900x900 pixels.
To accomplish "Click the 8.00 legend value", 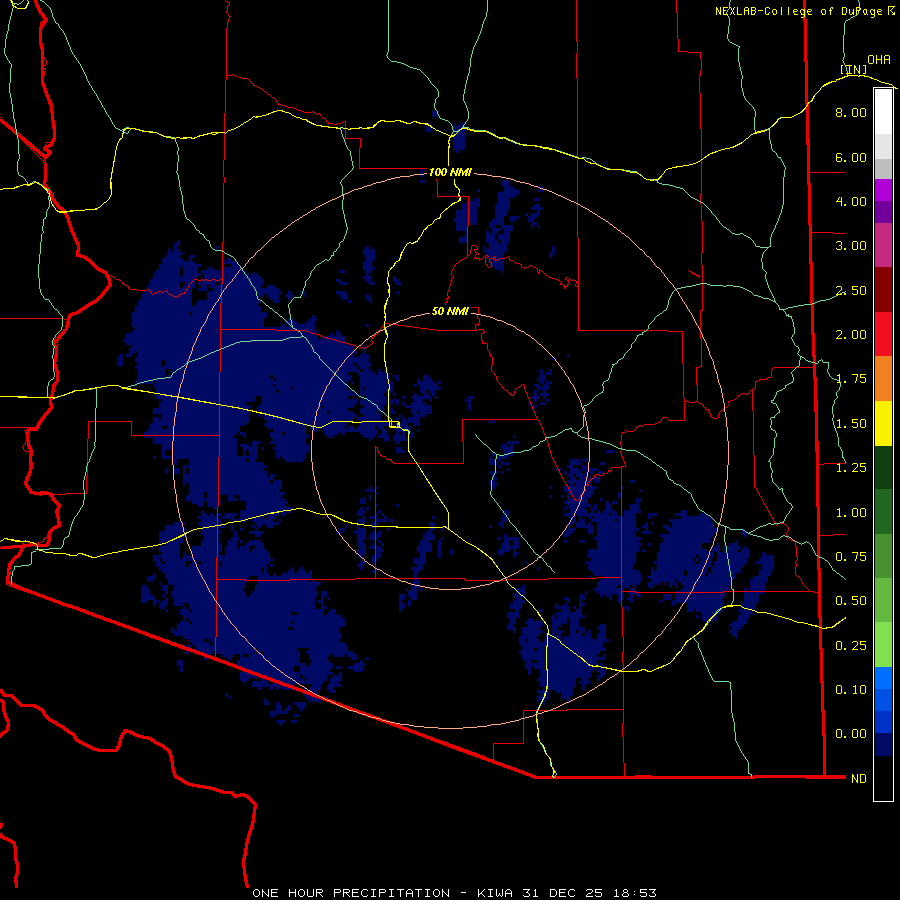I will click(x=851, y=112).
